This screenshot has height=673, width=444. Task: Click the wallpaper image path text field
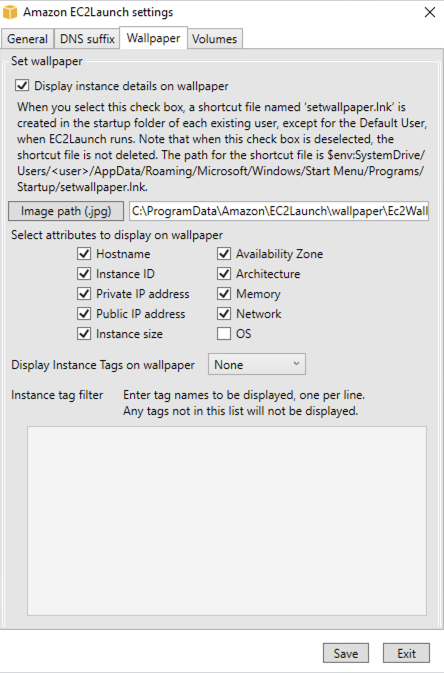point(279,211)
